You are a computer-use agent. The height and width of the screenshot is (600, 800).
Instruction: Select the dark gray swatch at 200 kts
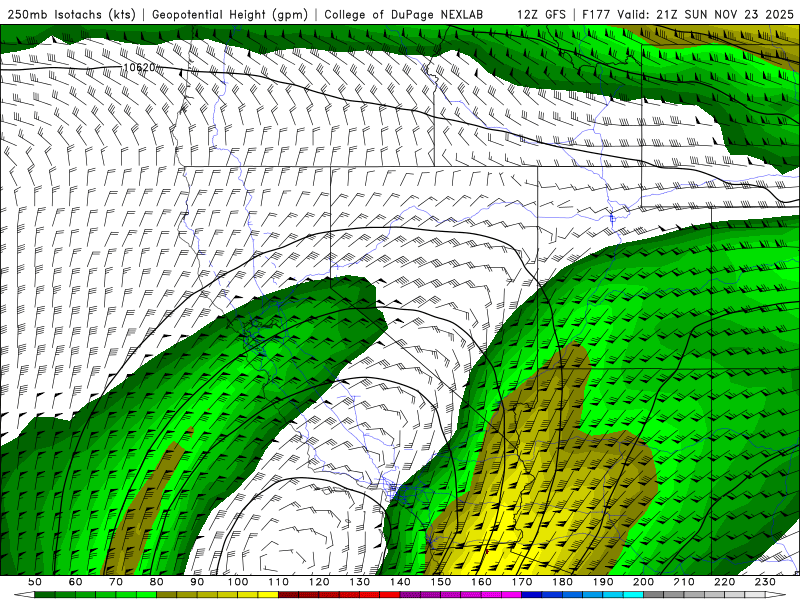tap(654, 595)
